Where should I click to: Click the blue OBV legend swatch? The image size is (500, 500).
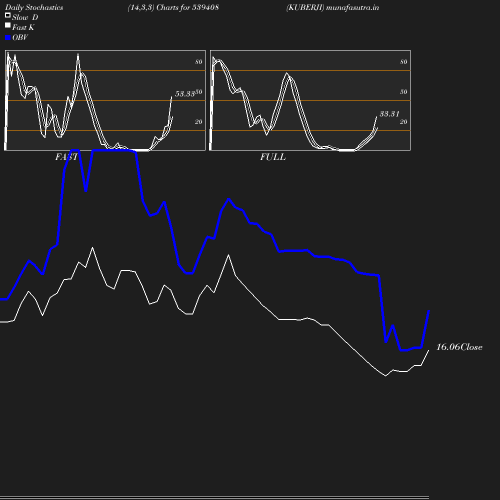8,38
